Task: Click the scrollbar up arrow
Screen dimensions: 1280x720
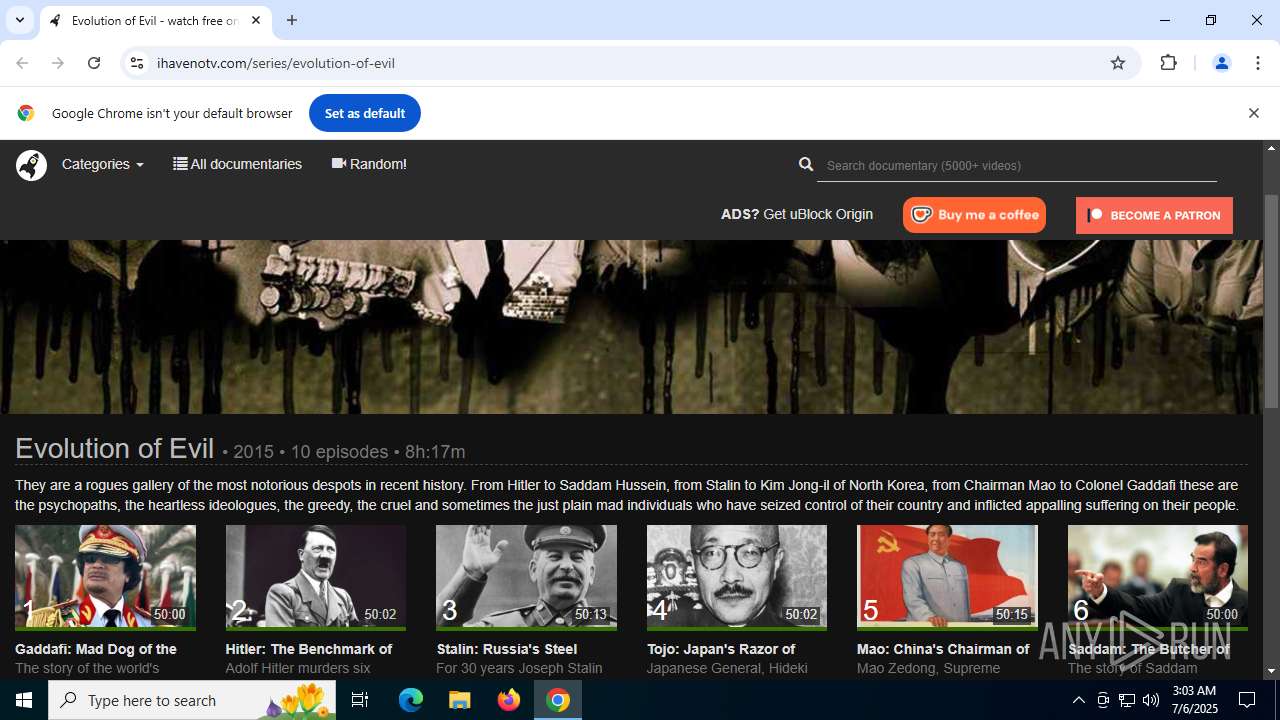Action: (1271, 148)
